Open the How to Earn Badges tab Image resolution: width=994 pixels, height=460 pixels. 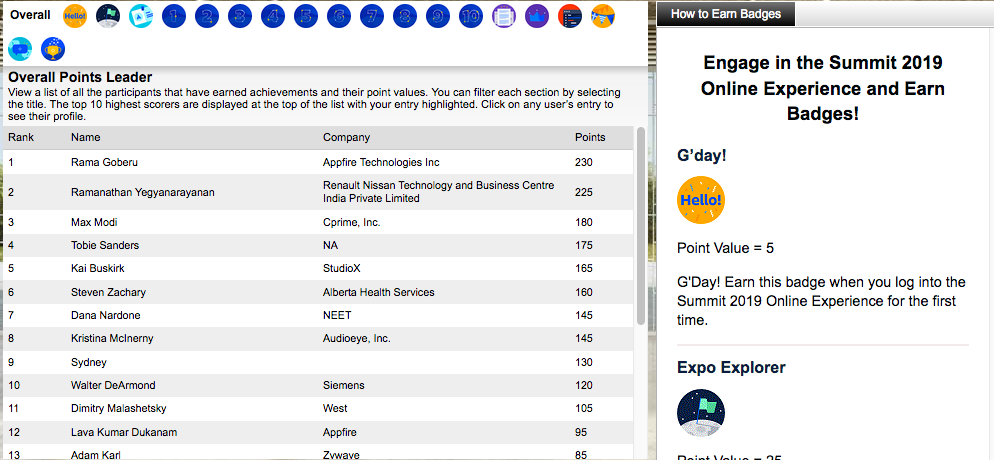tap(726, 13)
